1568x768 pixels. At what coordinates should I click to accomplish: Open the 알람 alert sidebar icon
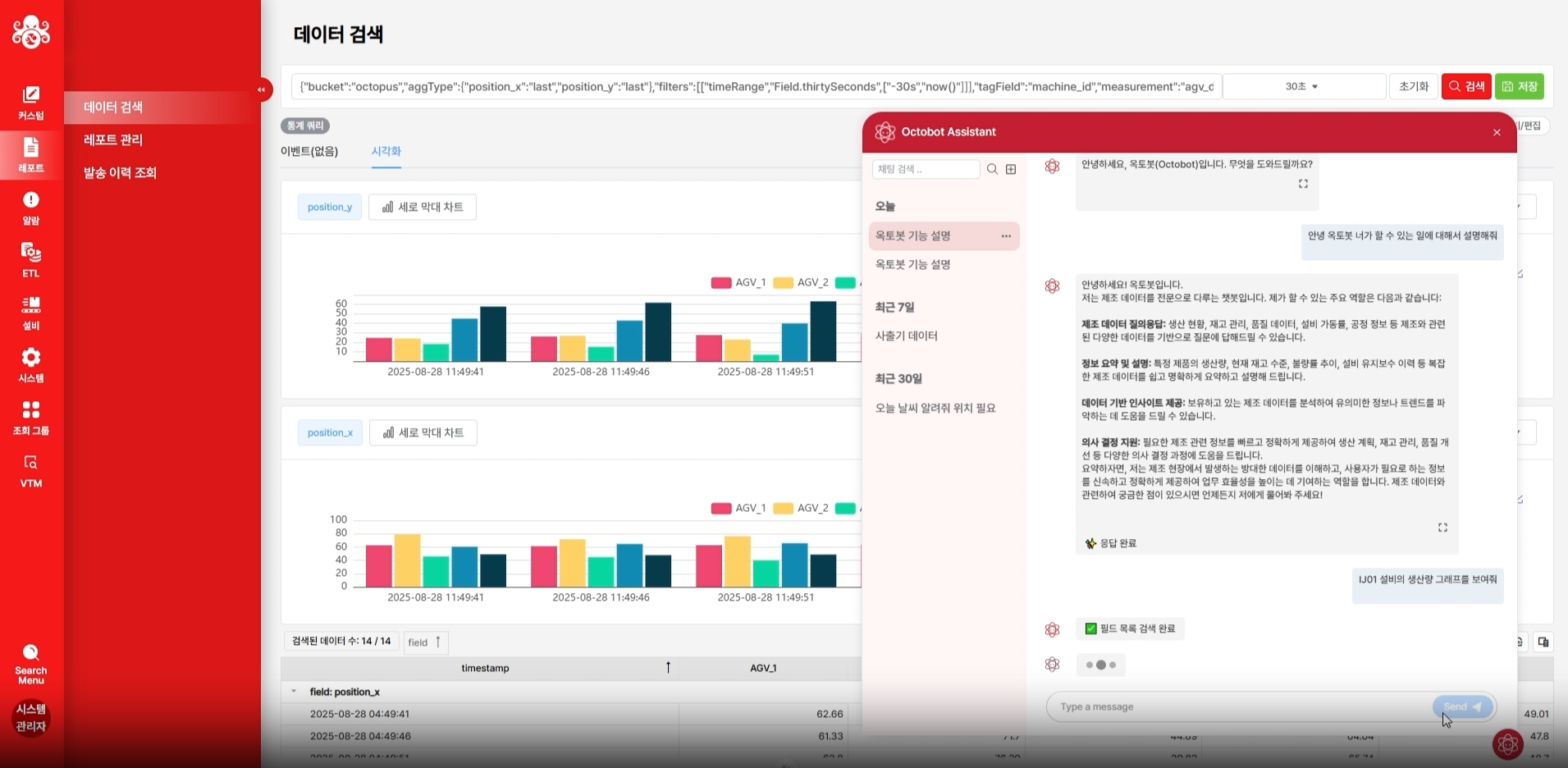coord(31,208)
